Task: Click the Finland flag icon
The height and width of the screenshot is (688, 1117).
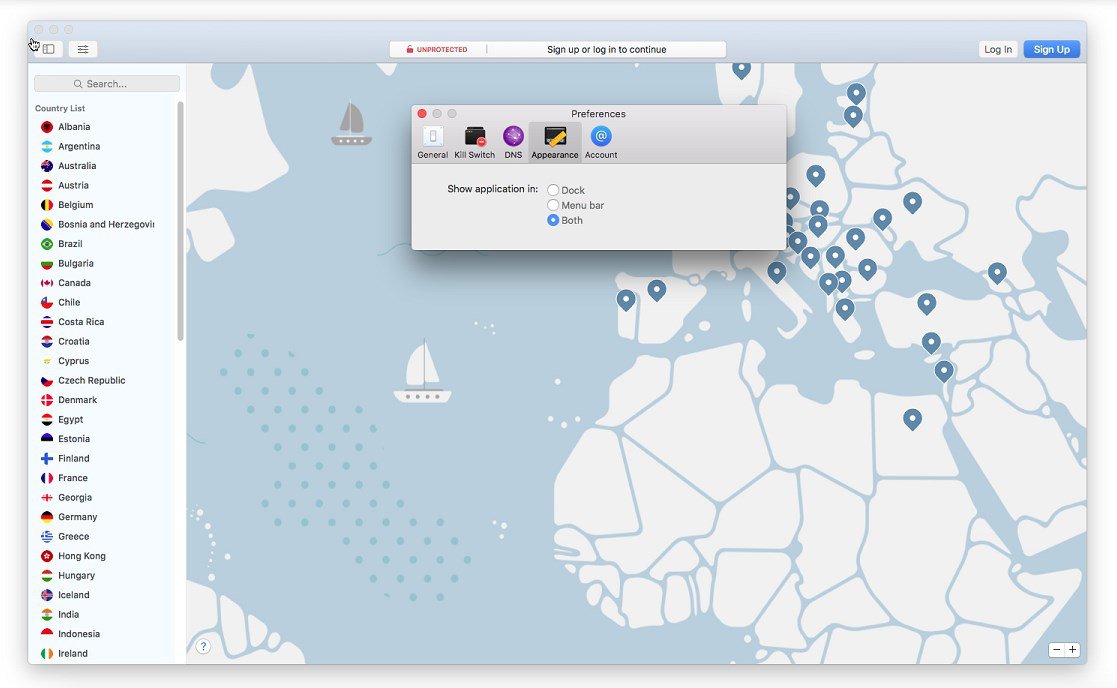Action: [x=47, y=459]
